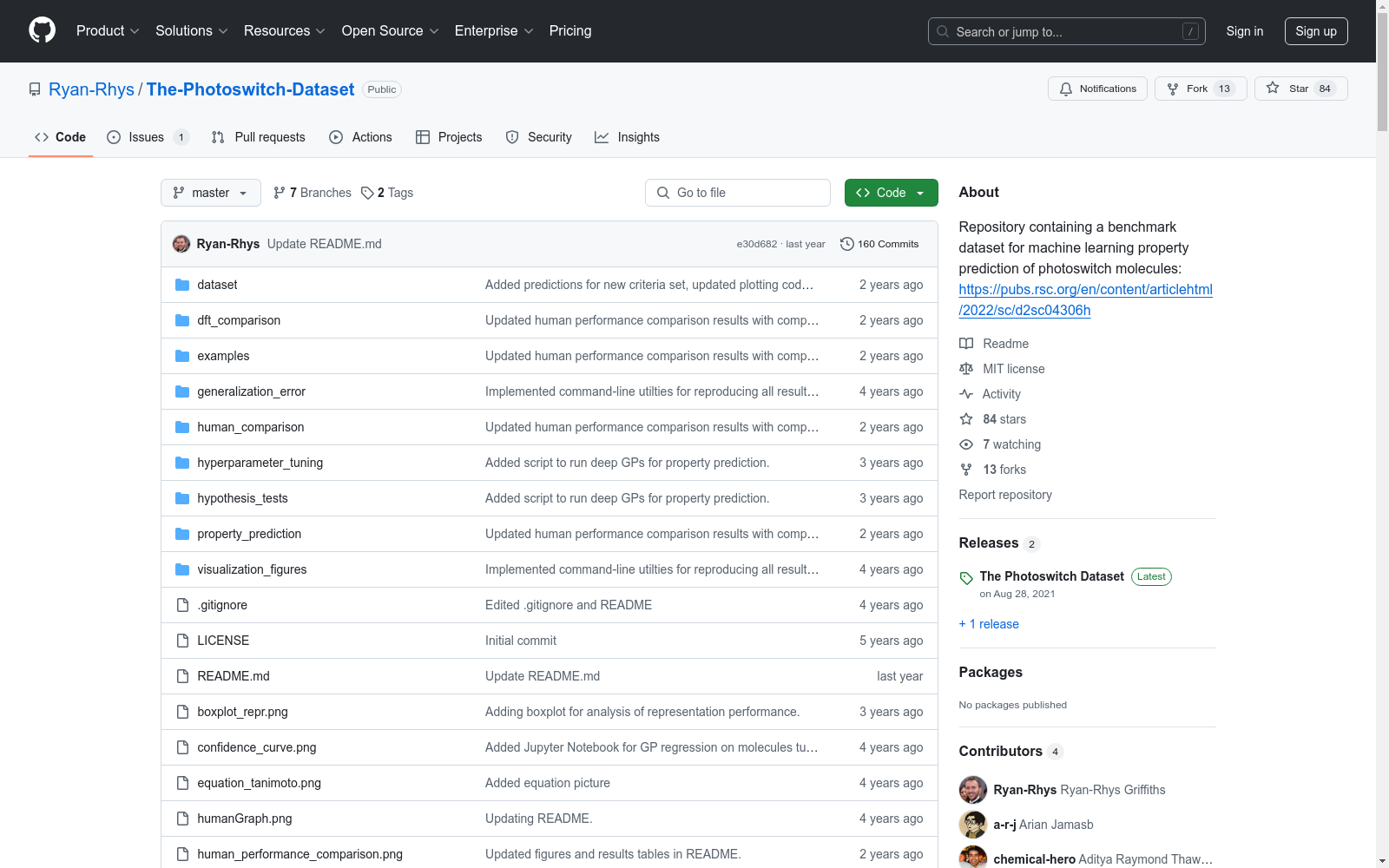Click the commit history clock icon
Image resolution: width=1389 pixels, height=868 pixels.
point(847,244)
